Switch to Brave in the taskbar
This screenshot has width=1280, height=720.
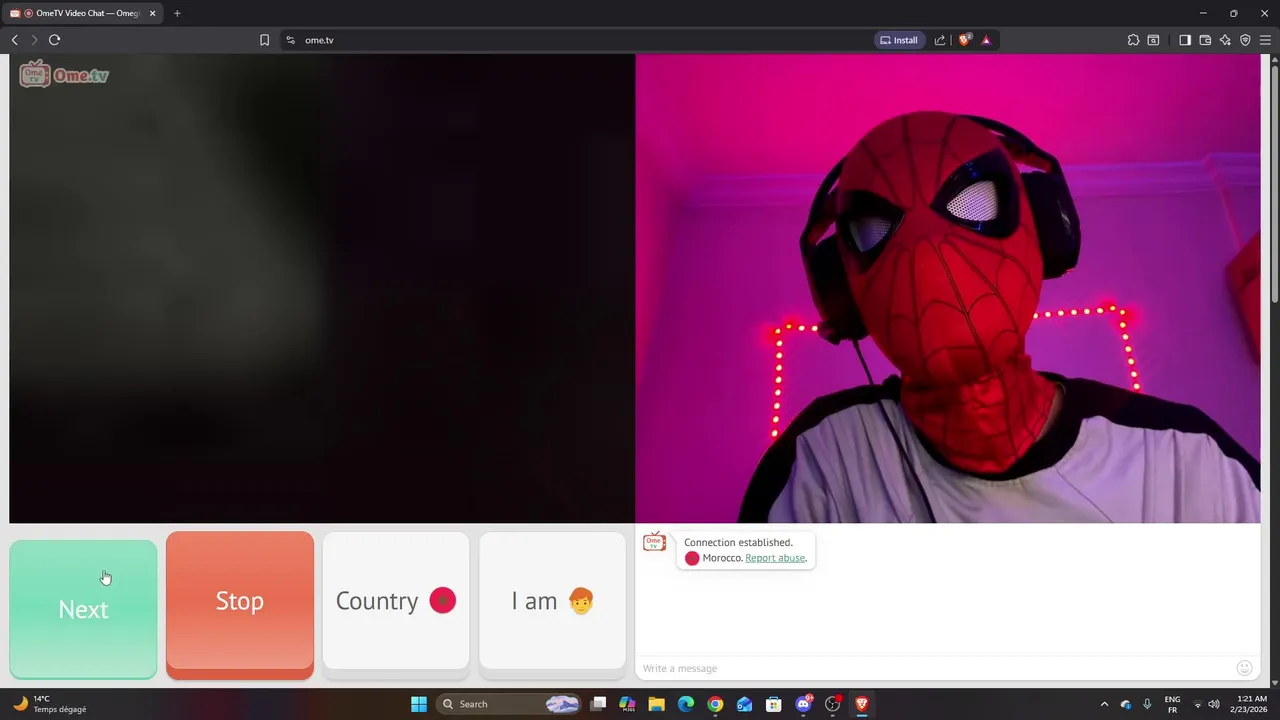pyautogui.click(x=861, y=704)
